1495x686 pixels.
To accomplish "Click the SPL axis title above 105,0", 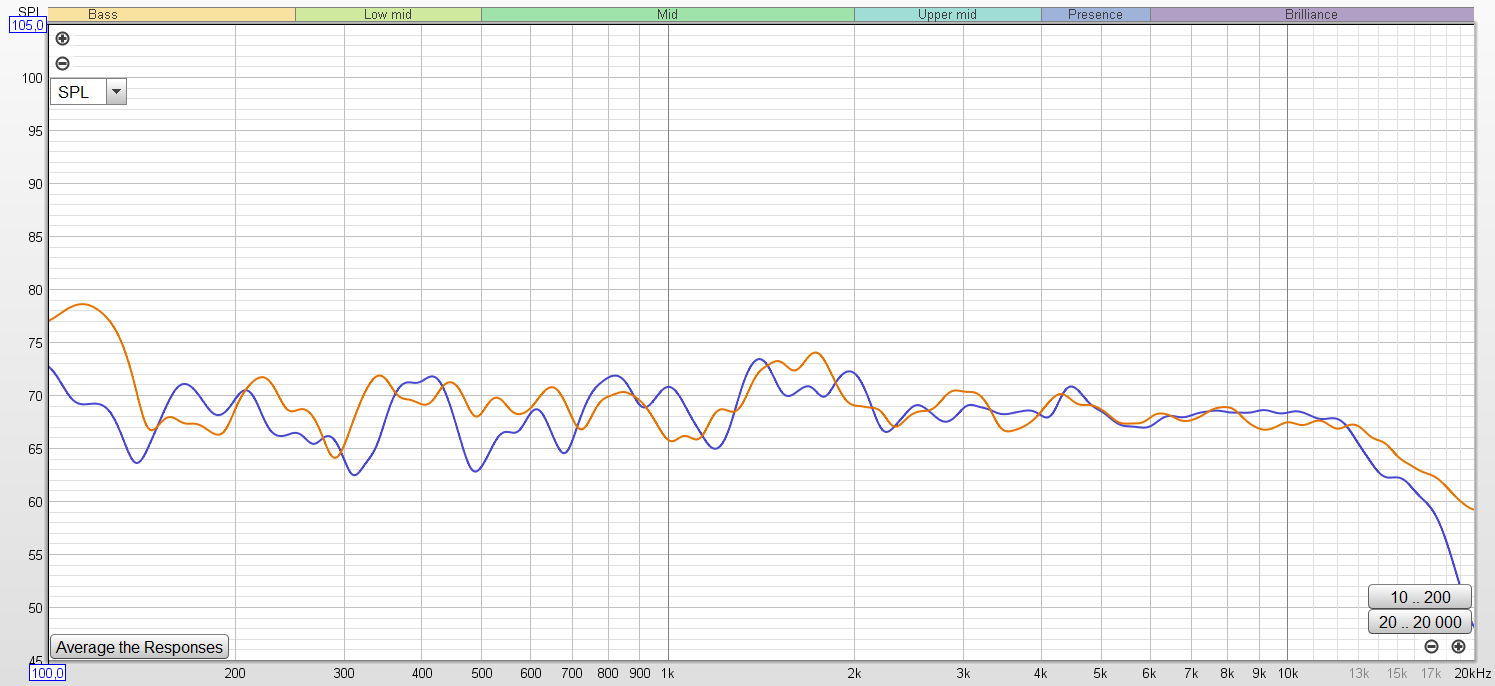I will pos(30,10).
